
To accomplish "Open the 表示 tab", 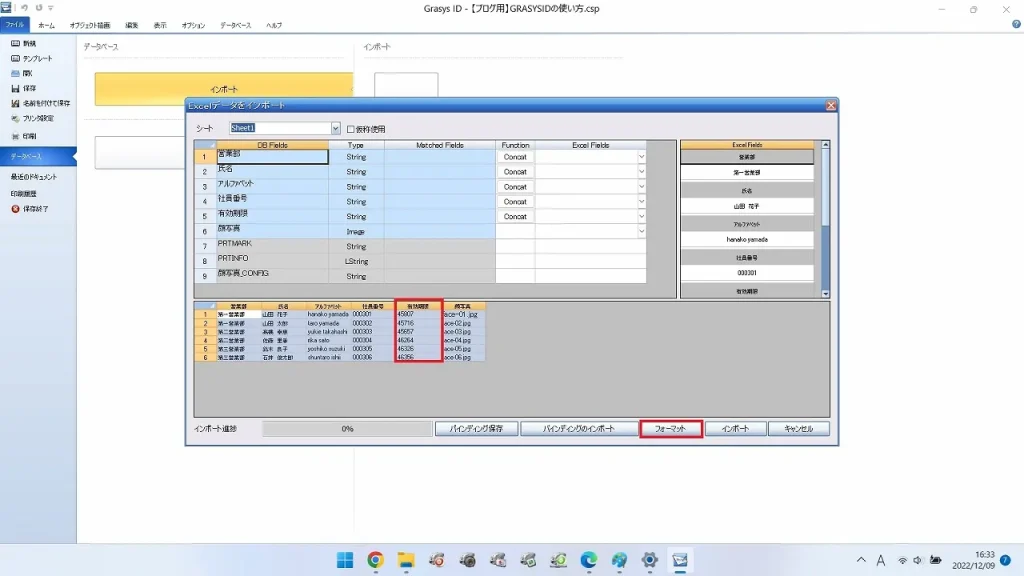I will tap(160, 25).
